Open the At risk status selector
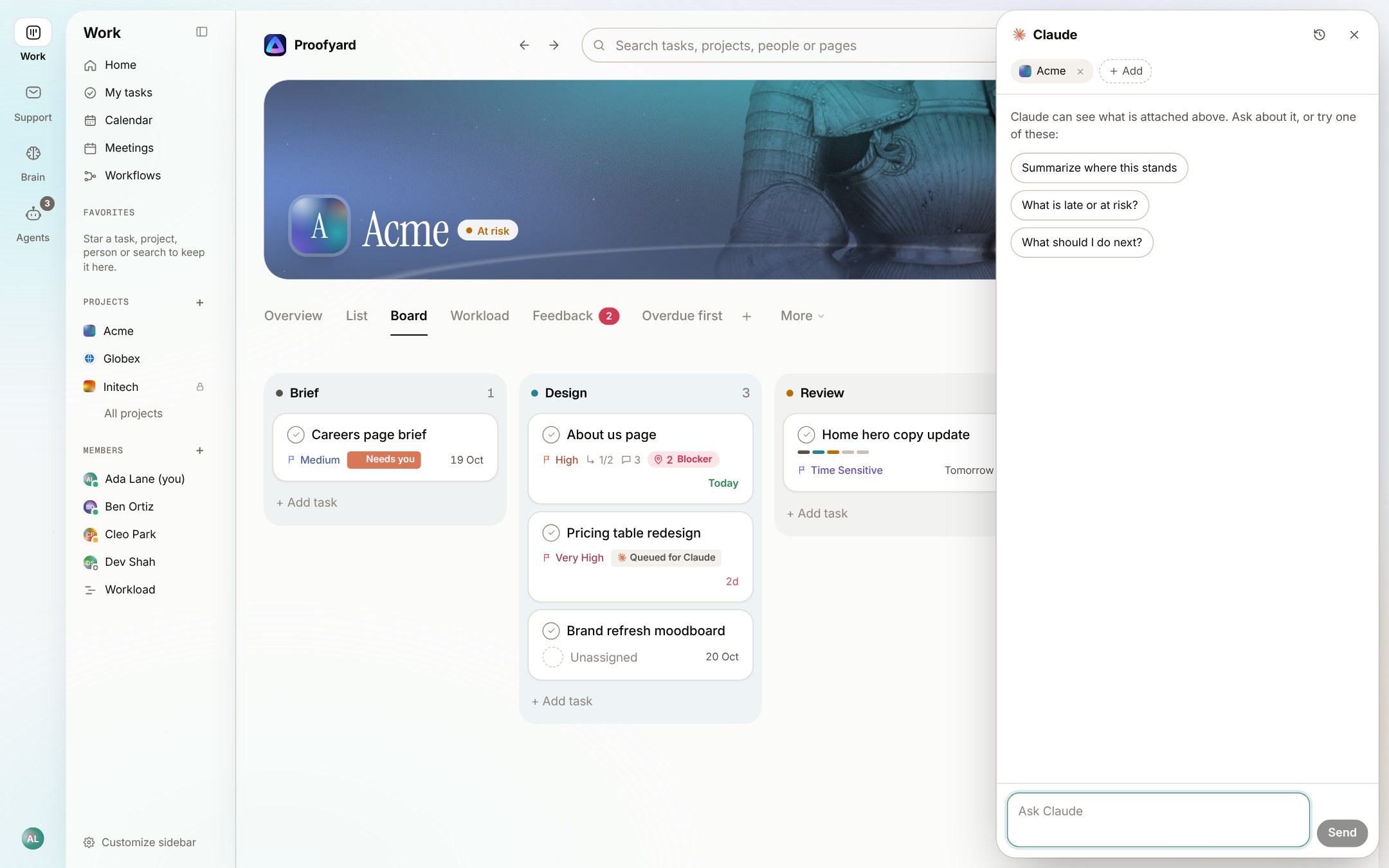 (487, 231)
